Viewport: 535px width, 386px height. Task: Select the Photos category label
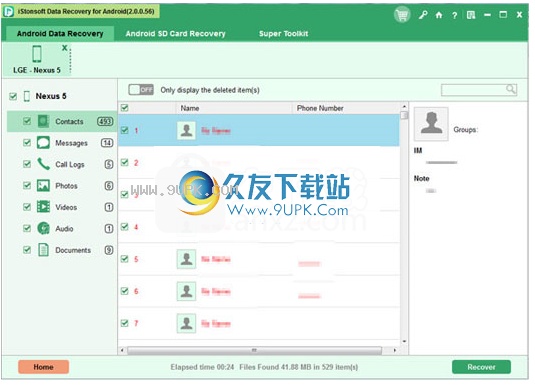click(x=66, y=186)
